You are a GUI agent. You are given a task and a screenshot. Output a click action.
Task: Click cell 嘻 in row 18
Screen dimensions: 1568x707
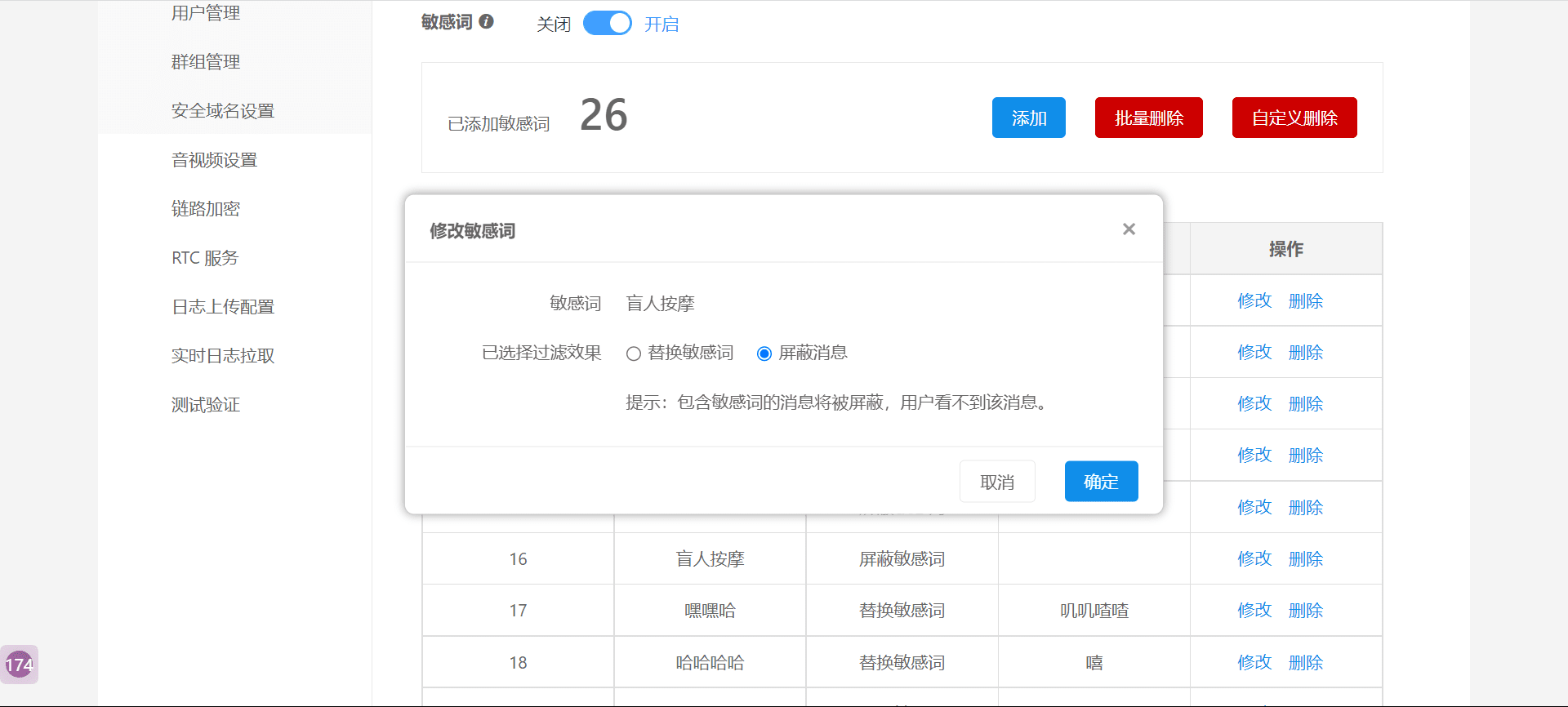1094,663
